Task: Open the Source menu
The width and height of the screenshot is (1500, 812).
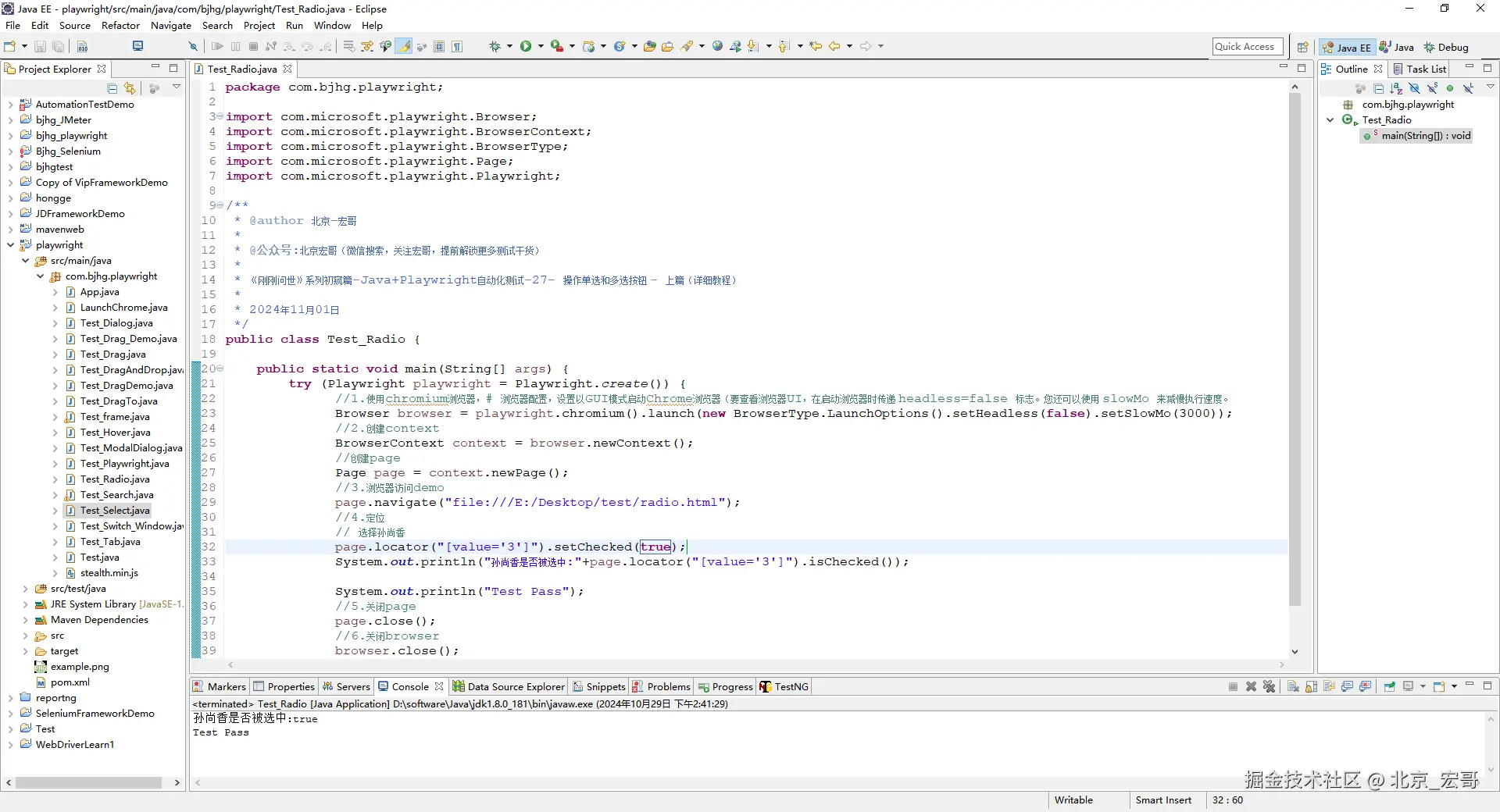Action: pos(75,25)
